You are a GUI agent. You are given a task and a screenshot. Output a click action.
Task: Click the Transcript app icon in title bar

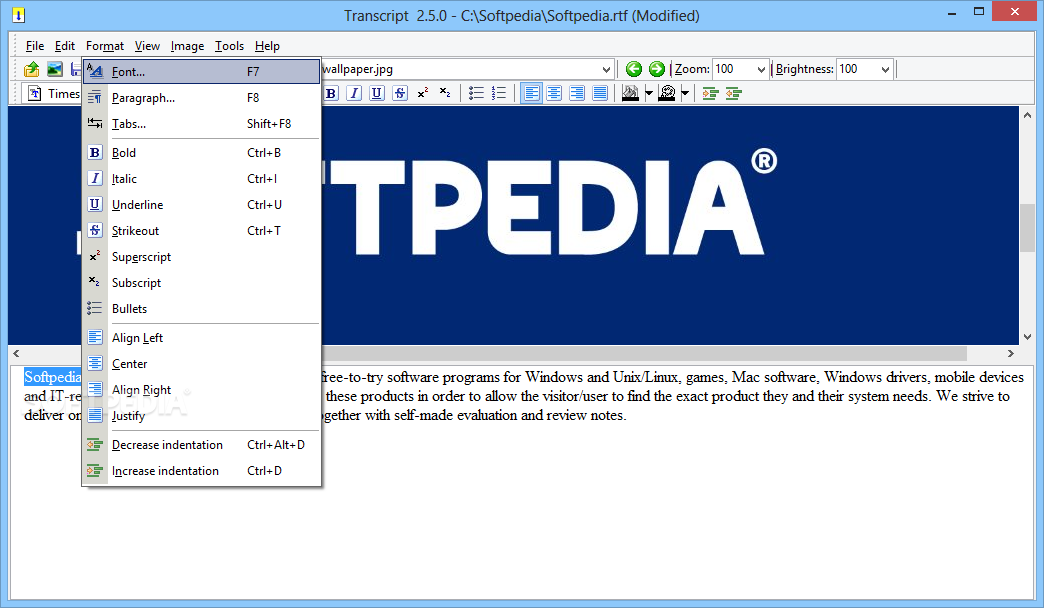18,14
